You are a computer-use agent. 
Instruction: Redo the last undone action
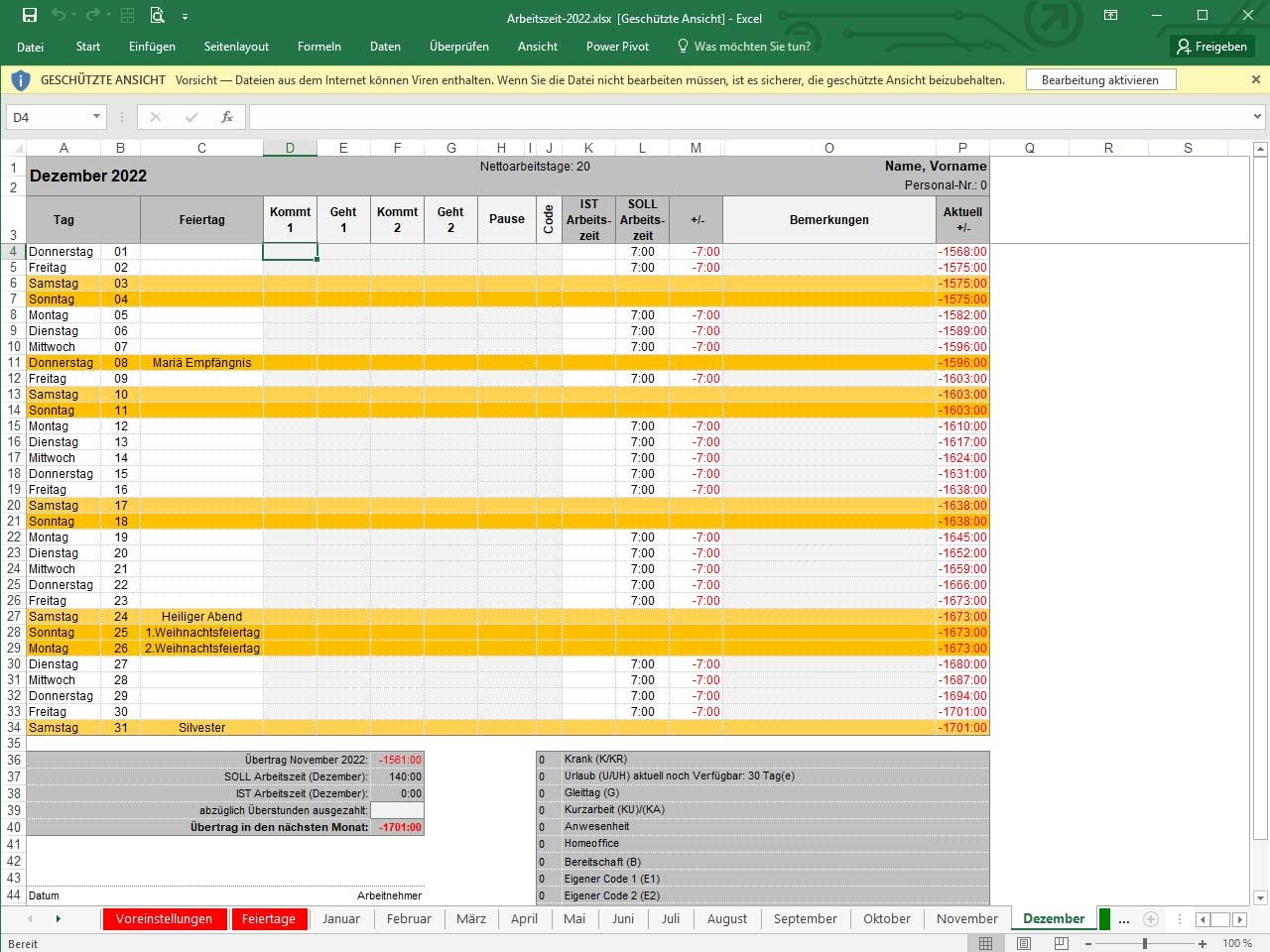(93, 16)
